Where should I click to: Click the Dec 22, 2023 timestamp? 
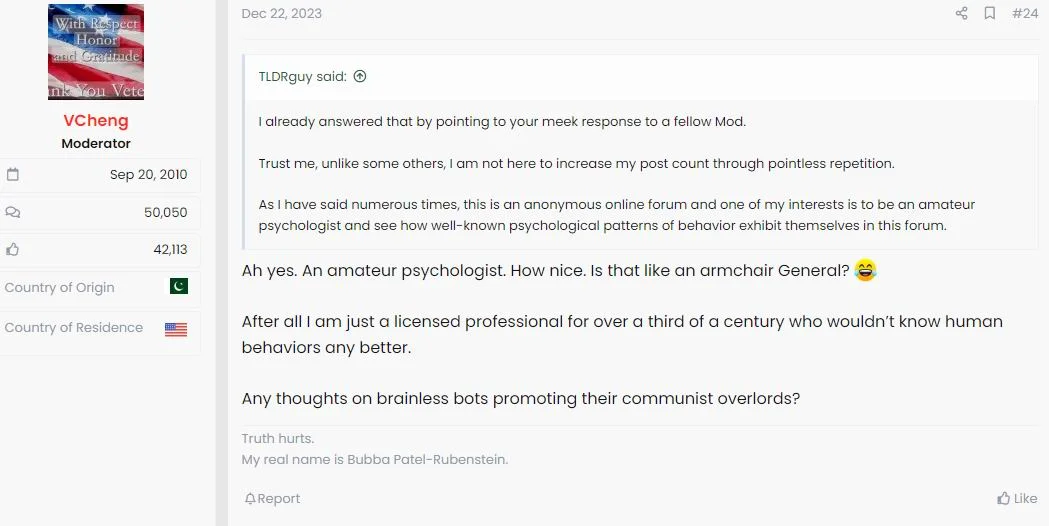(x=282, y=13)
